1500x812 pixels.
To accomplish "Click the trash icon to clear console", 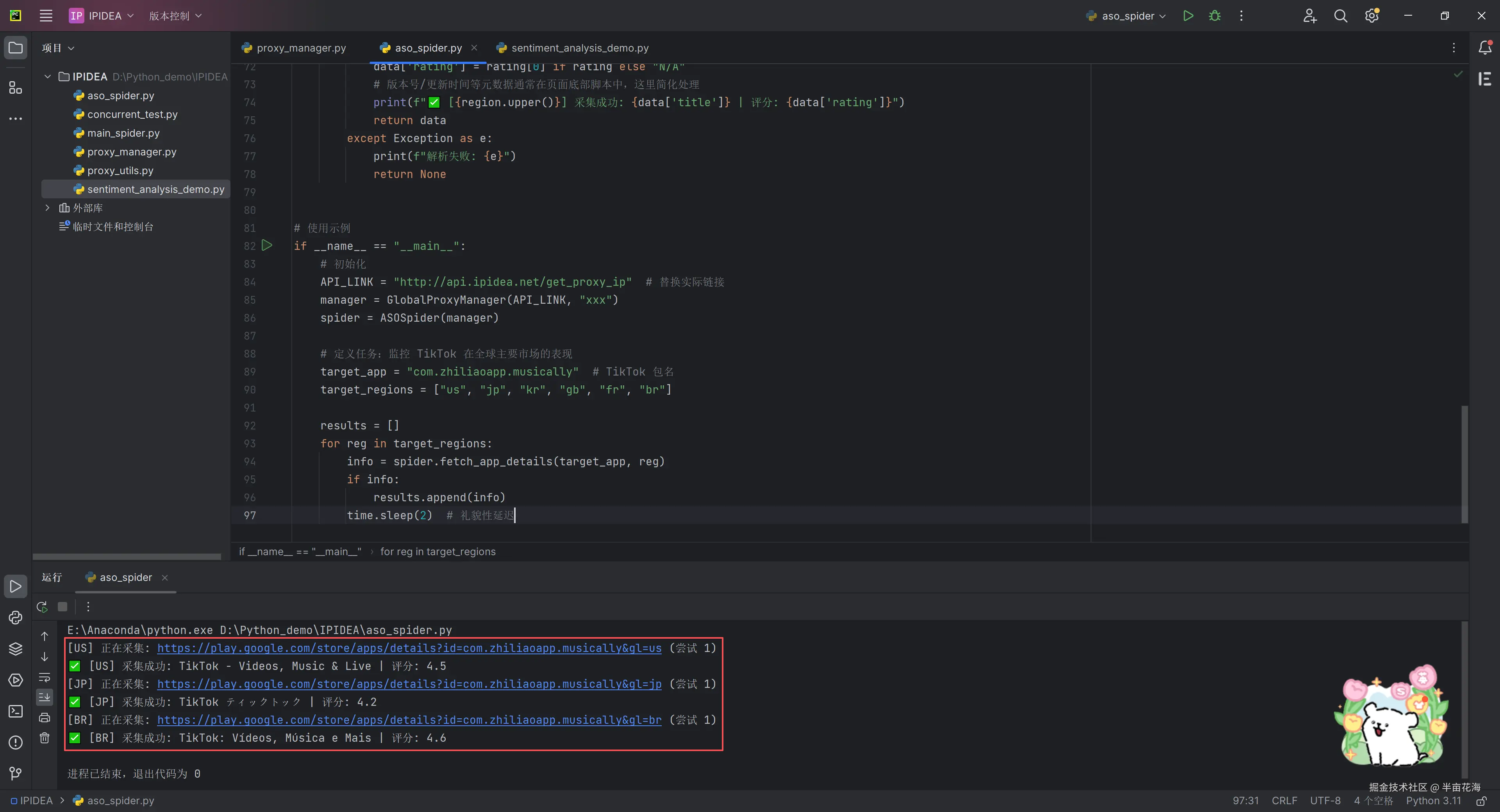I will click(x=45, y=738).
